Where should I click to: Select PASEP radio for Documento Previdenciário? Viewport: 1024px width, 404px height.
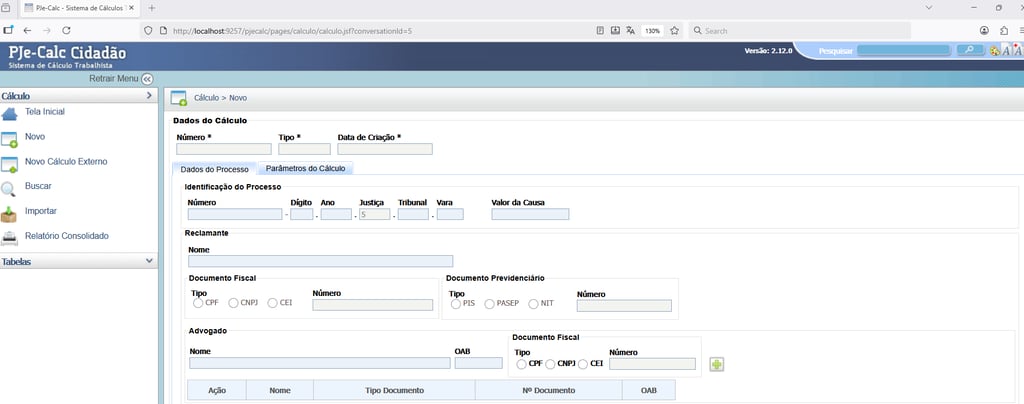click(x=489, y=303)
